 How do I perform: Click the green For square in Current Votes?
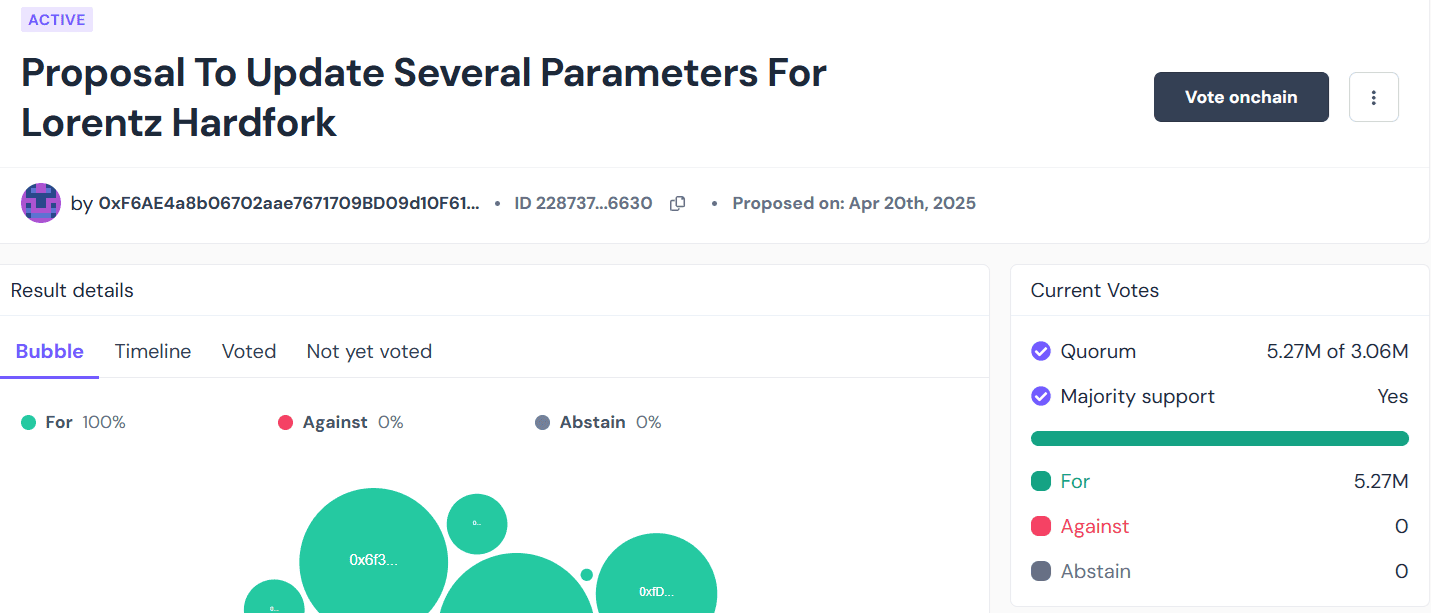(x=1041, y=481)
